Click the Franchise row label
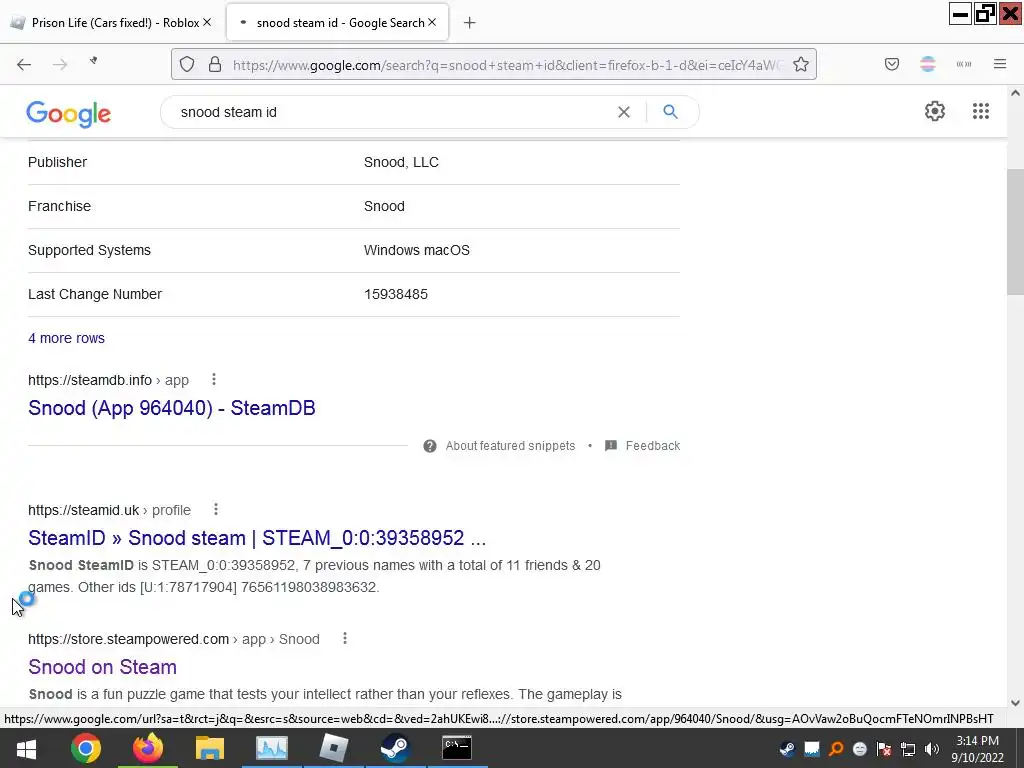Viewport: 1024px width, 768px height. click(x=59, y=206)
